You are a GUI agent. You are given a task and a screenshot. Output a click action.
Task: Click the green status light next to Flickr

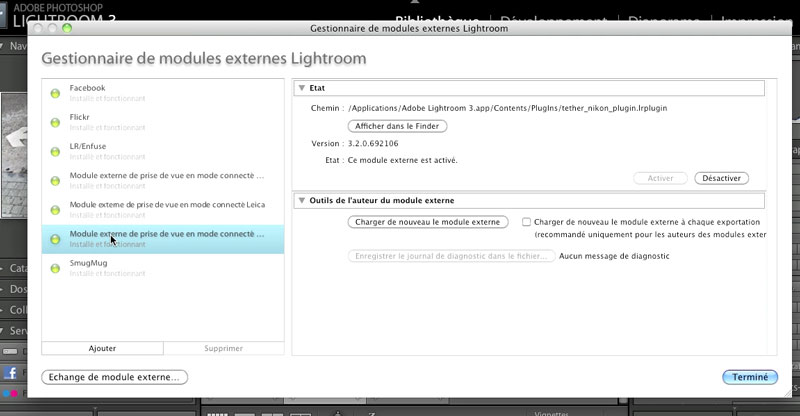55,123
